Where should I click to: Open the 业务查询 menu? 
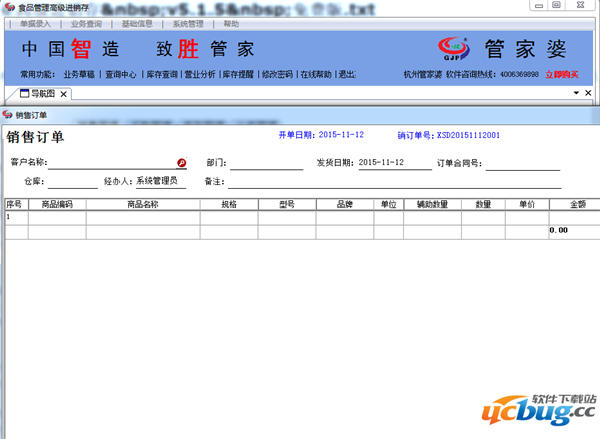pos(86,22)
